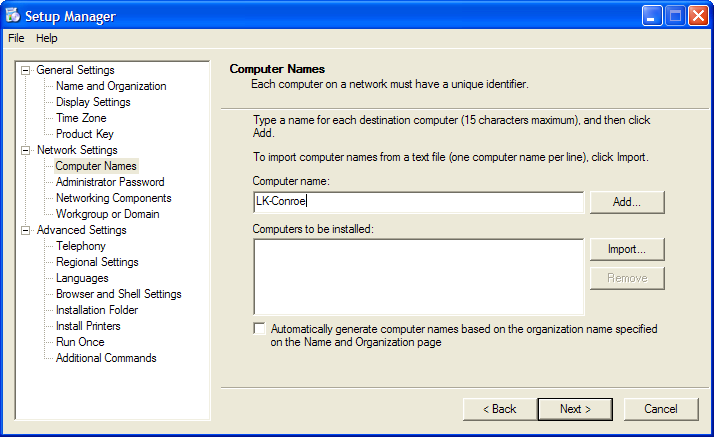
Task: Select Installation Folder item
Action: pyautogui.click(x=97, y=310)
